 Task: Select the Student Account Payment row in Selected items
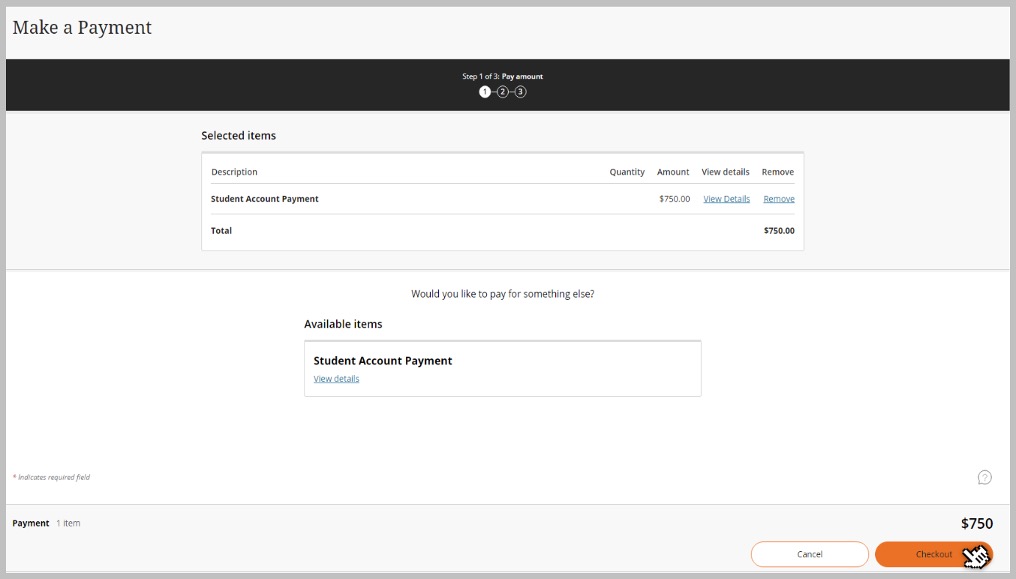click(x=265, y=199)
